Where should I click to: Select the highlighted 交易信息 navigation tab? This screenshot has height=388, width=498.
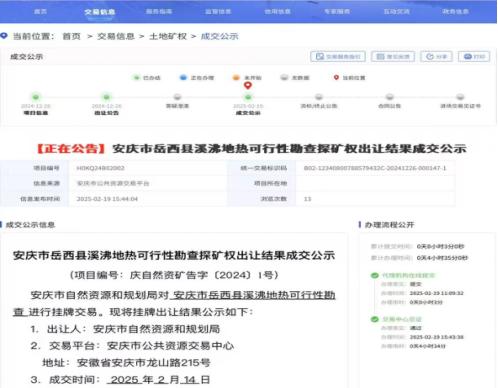(x=100, y=12)
